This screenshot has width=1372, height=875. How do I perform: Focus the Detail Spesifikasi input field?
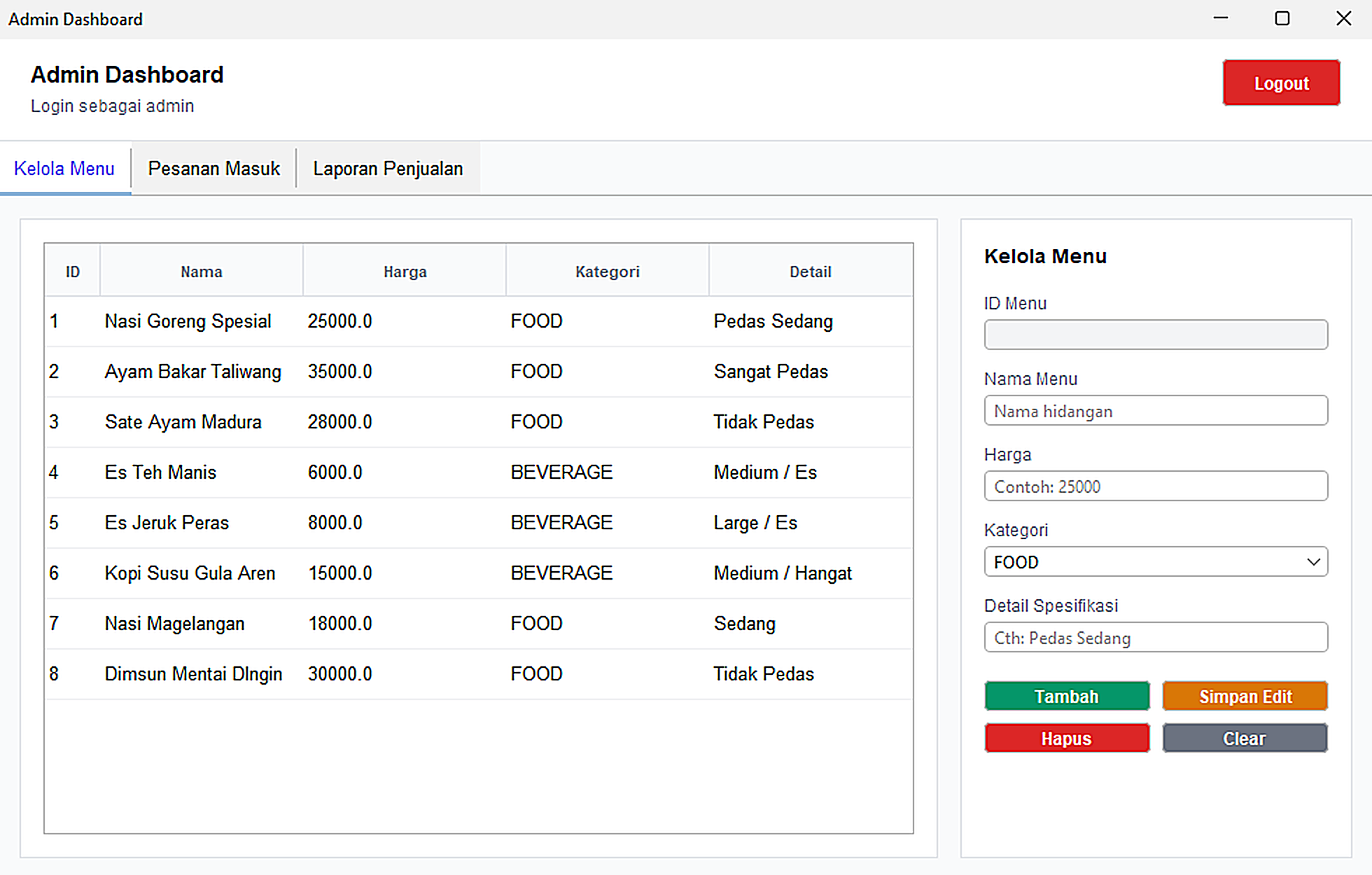pos(1156,638)
